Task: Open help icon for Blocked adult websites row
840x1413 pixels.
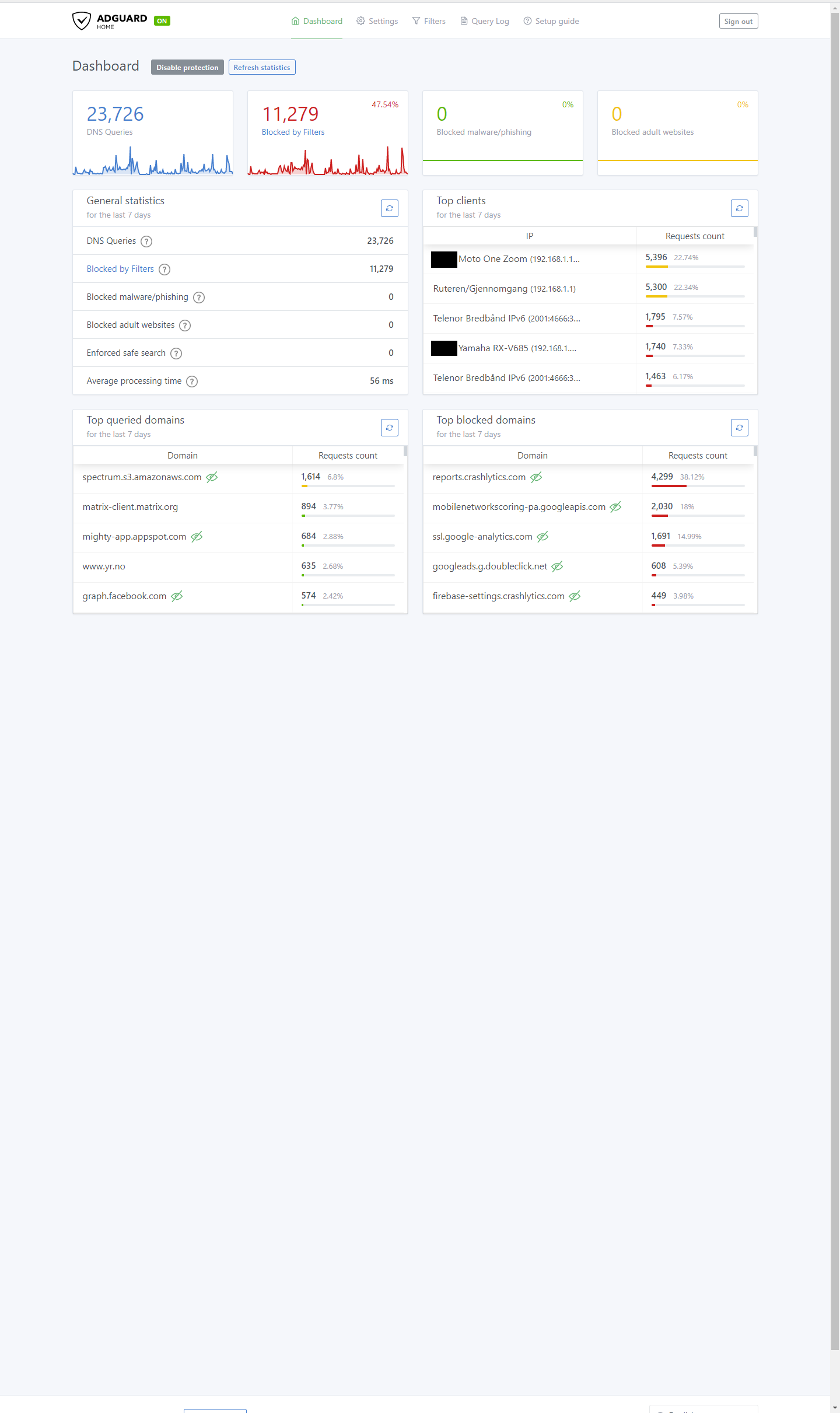Action: [x=185, y=326]
